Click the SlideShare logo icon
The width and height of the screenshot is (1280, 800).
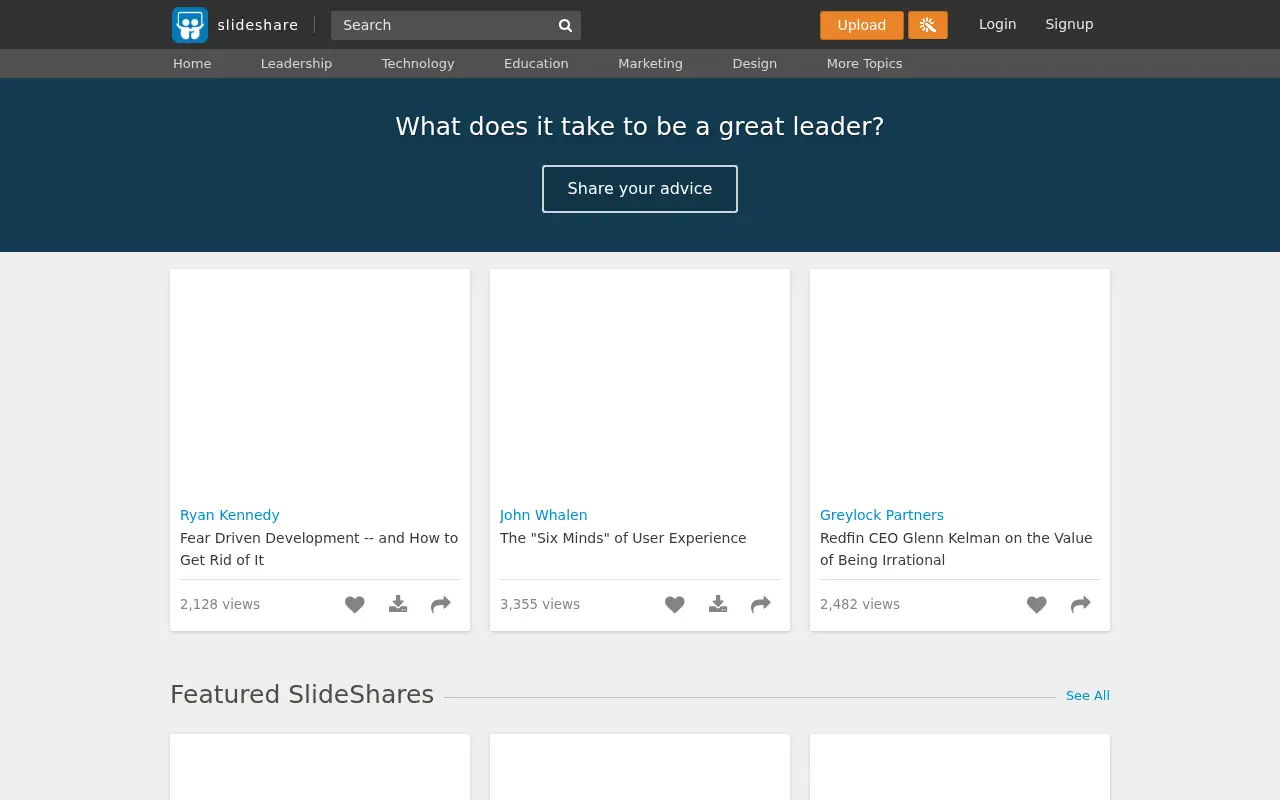[x=190, y=25]
